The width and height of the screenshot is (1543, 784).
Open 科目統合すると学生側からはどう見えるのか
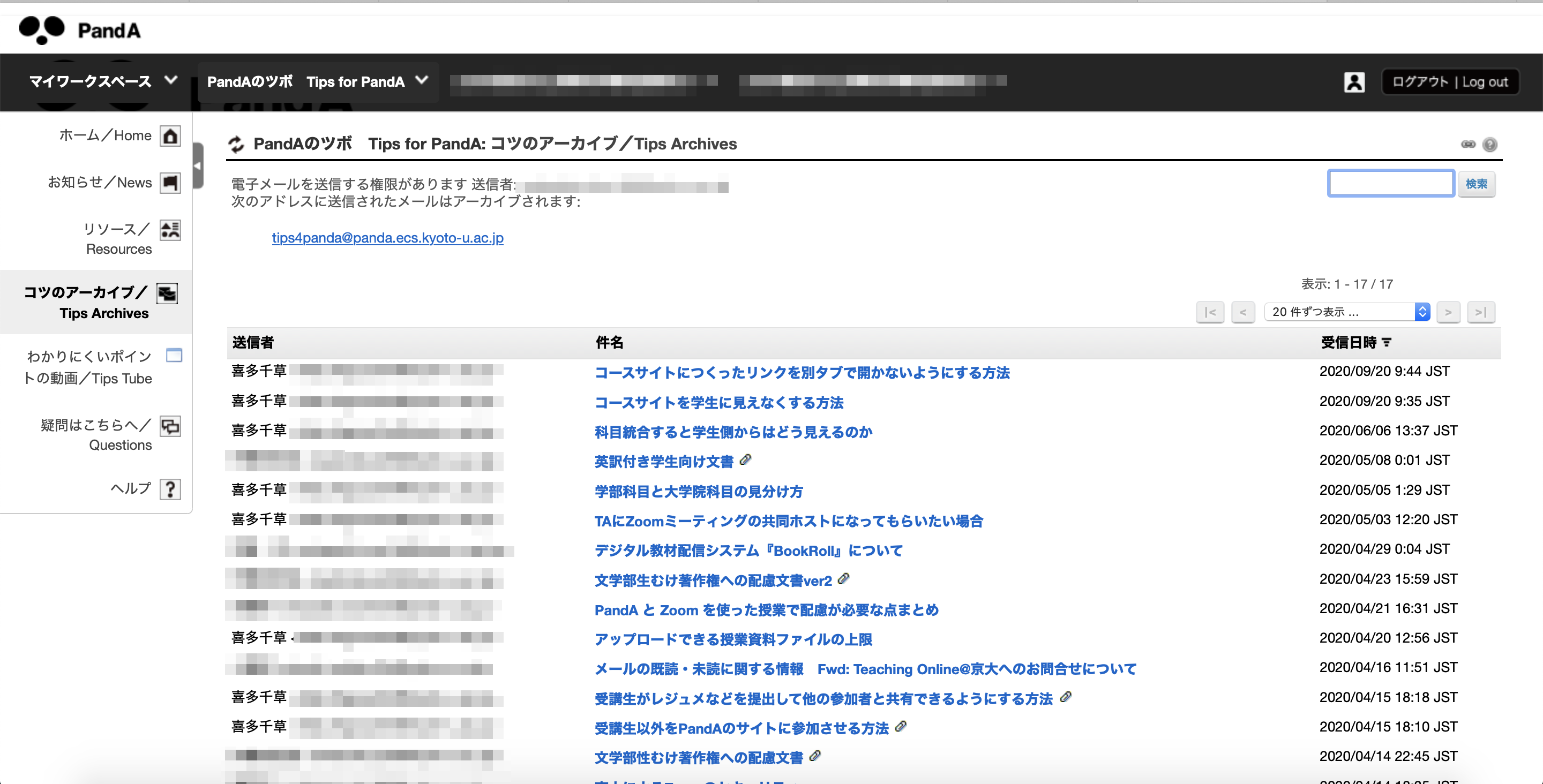[733, 432]
